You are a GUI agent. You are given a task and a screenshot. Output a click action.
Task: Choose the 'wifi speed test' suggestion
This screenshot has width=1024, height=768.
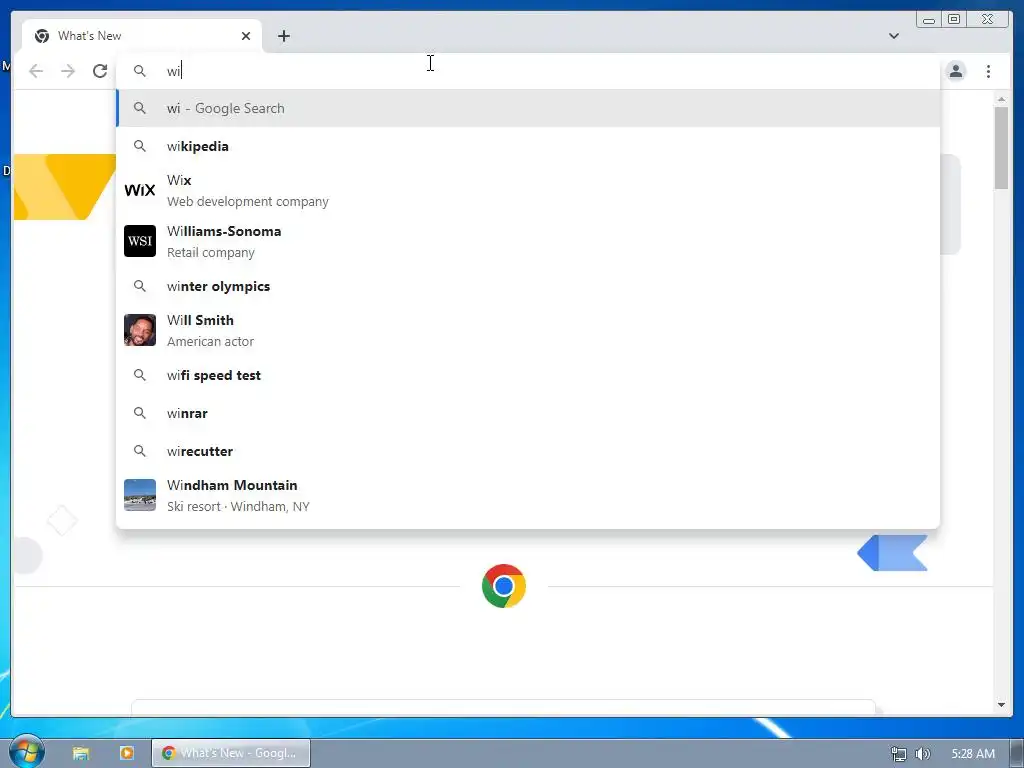point(528,376)
